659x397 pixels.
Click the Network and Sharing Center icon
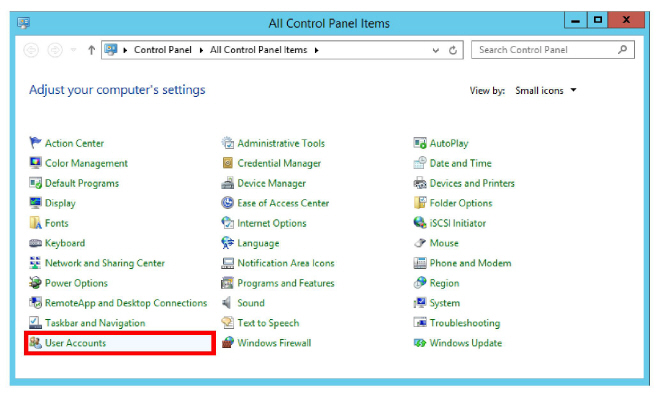(35, 263)
